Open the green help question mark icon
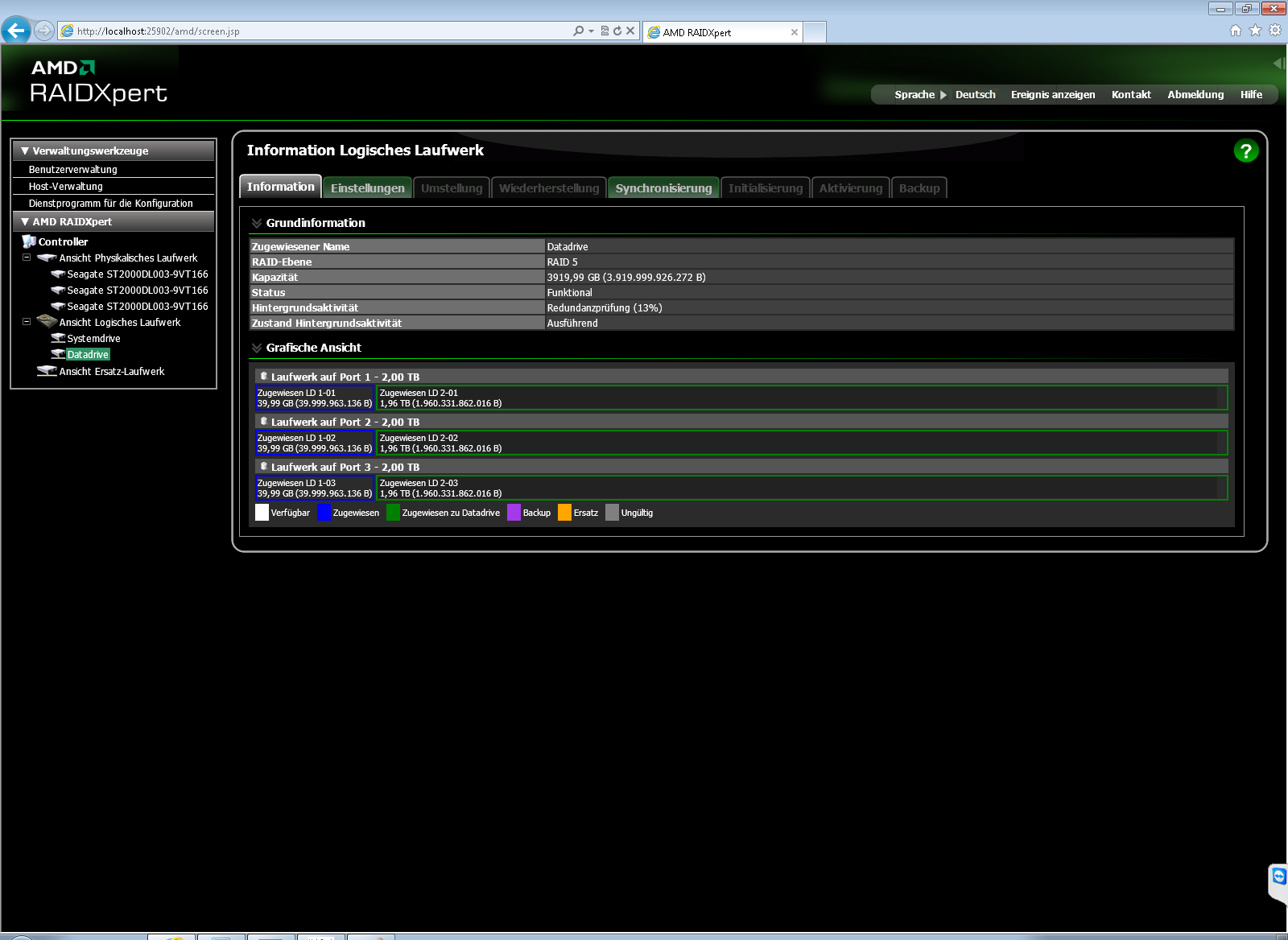The width and height of the screenshot is (1288, 940). pyautogui.click(x=1245, y=150)
